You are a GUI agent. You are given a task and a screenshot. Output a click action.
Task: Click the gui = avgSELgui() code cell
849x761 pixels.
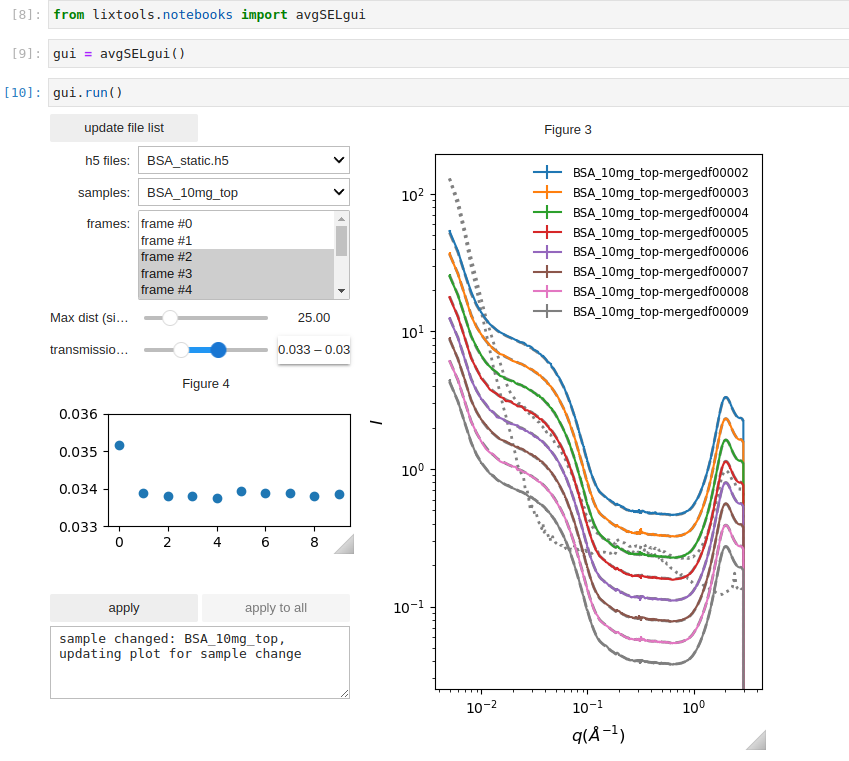click(x=448, y=54)
